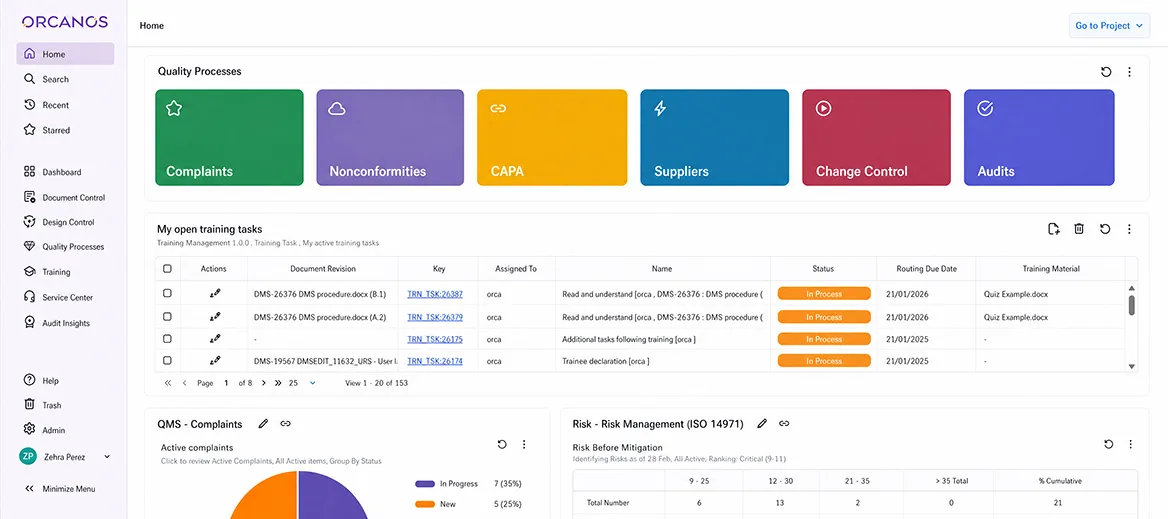Click the Trash bin sidebar icon

[x=30, y=405]
